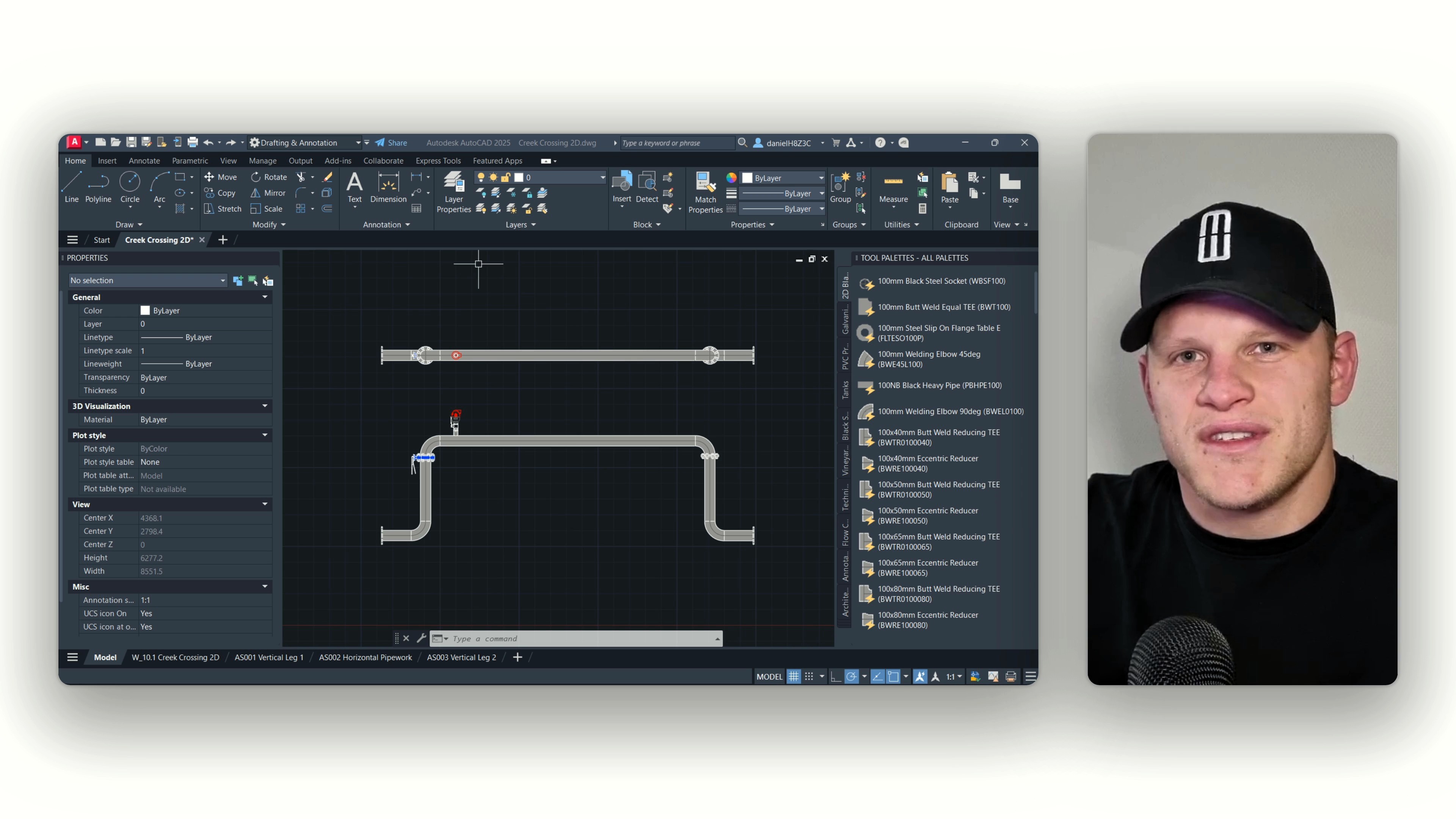The width and height of the screenshot is (1456, 819).
Task: Pick 100NB Black Heavy Pipe palette tool
Action: coord(939,386)
